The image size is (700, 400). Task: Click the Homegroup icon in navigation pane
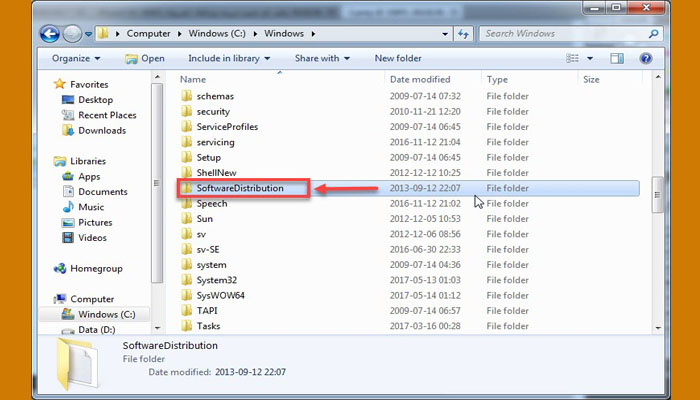click(x=61, y=269)
